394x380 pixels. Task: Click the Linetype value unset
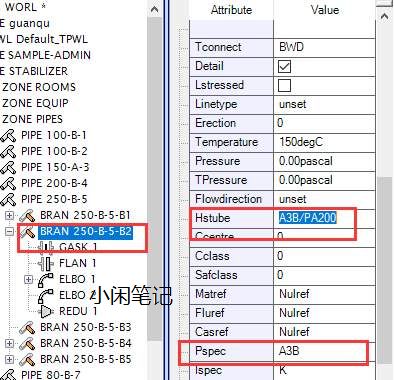[x=292, y=104]
